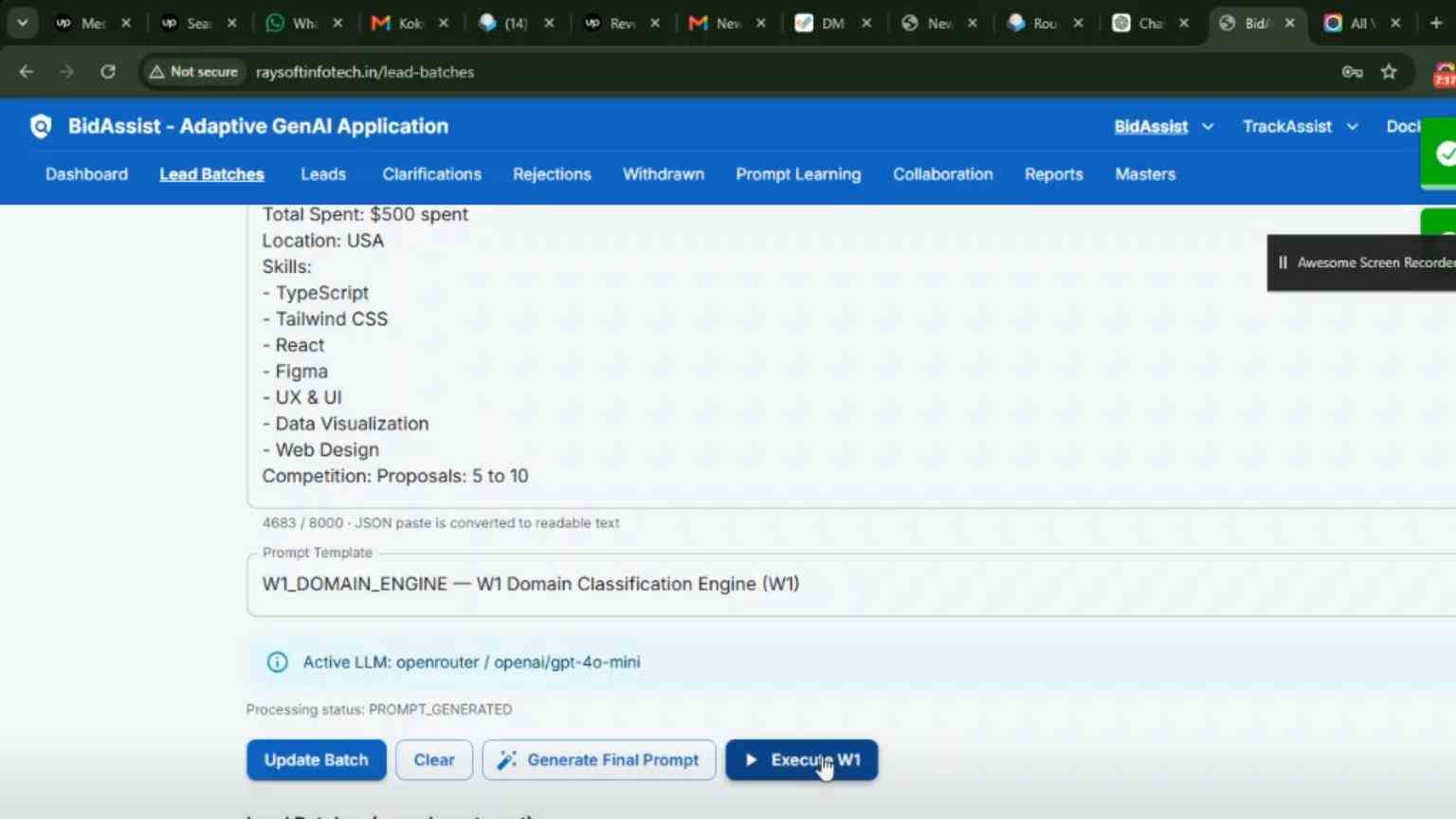Open the Prompt Learning menu item
Viewport: 1456px width, 819px height.
[798, 174]
